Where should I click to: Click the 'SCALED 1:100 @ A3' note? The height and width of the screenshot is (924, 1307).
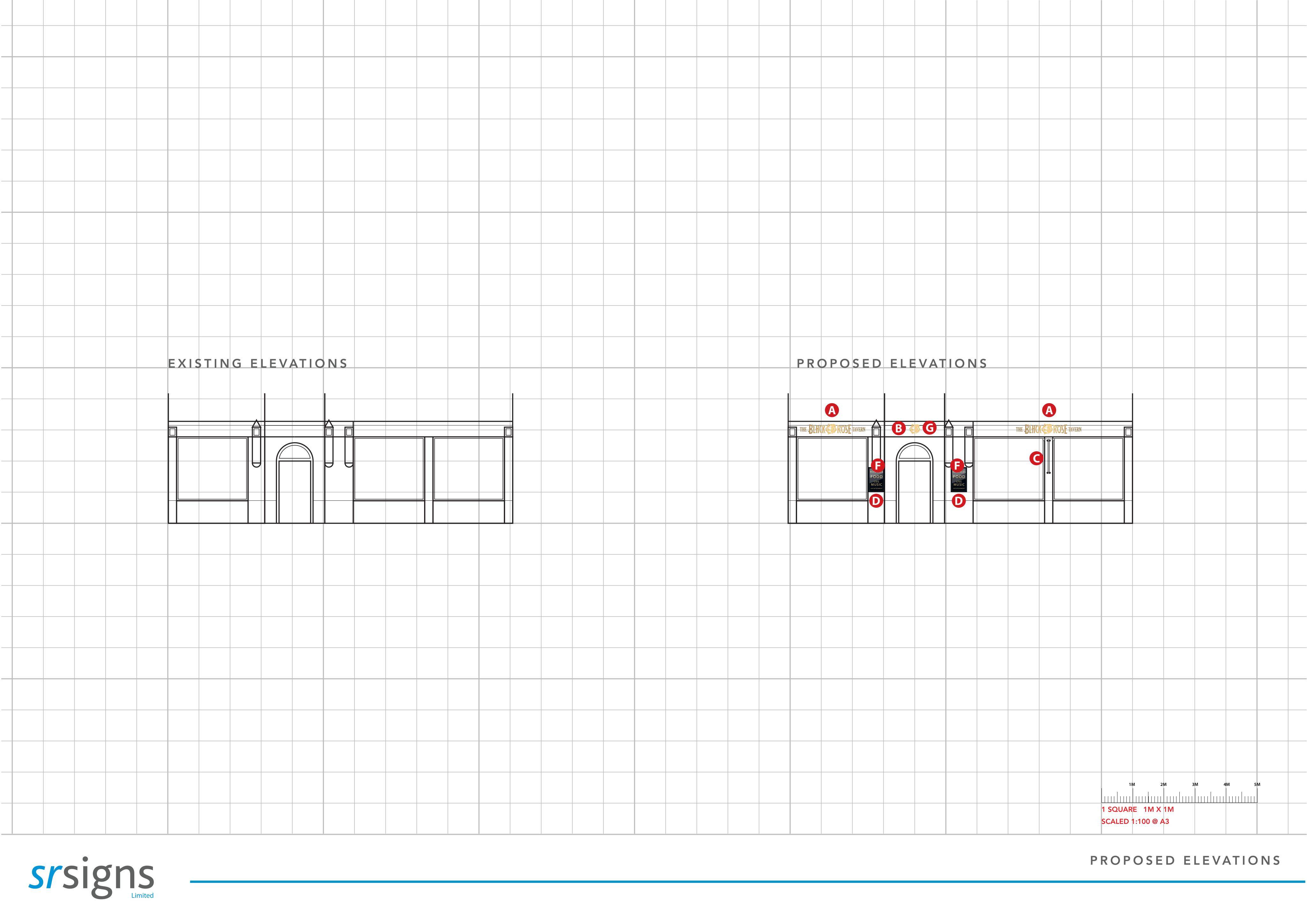[x=1135, y=822]
